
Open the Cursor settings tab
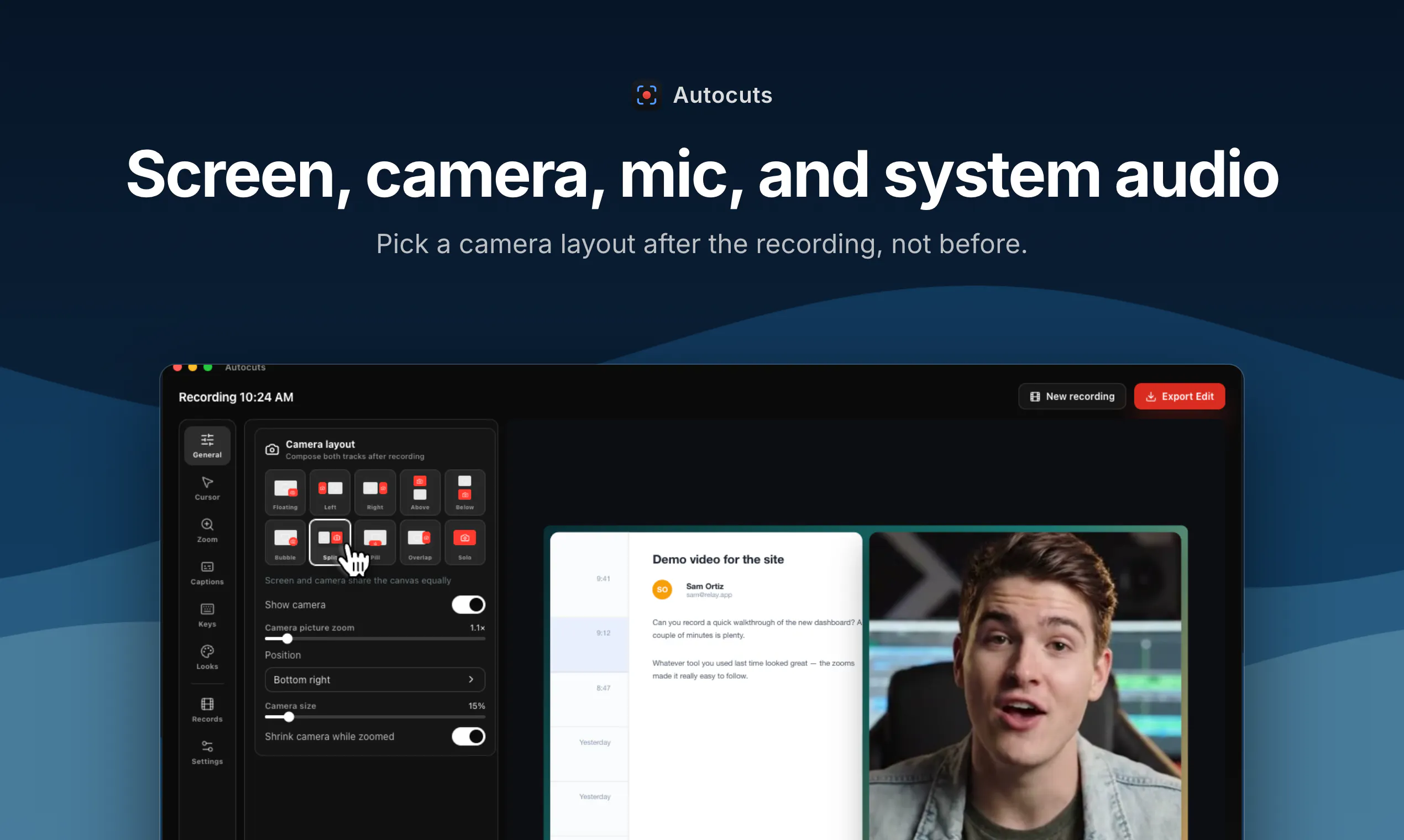point(207,488)
